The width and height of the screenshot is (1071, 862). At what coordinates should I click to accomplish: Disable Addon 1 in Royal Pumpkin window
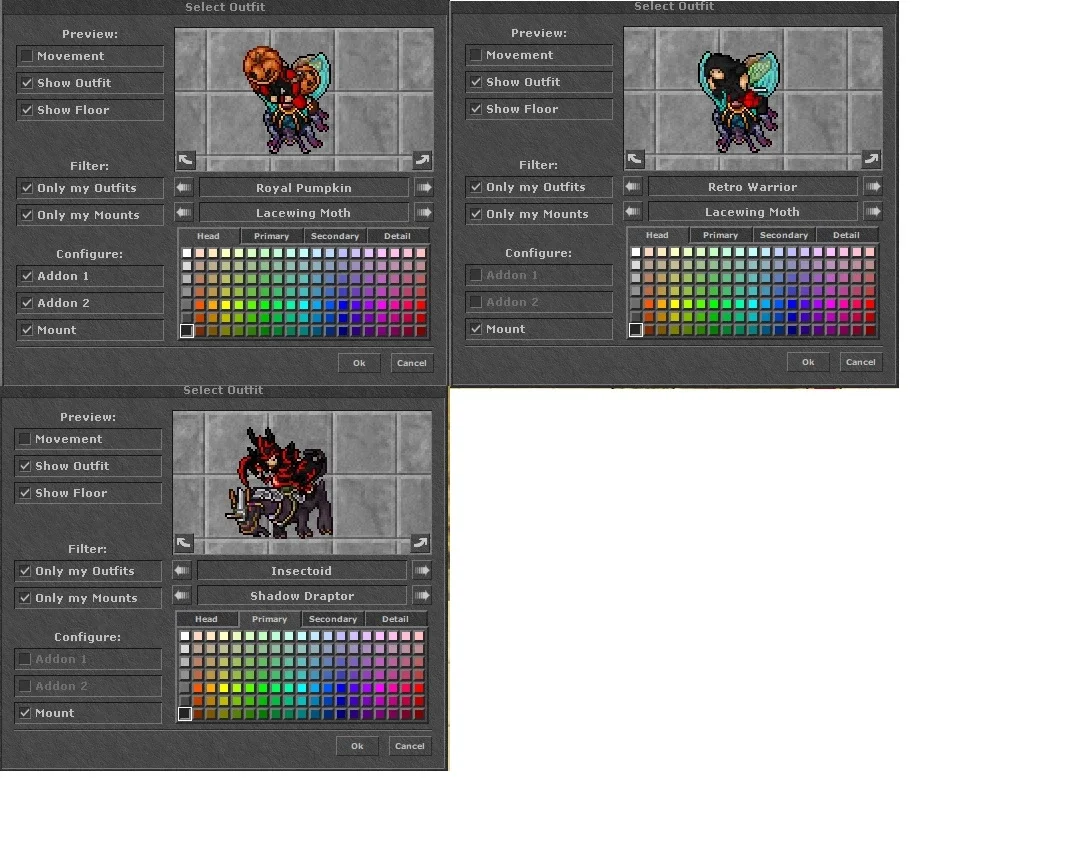pos(89,276)
